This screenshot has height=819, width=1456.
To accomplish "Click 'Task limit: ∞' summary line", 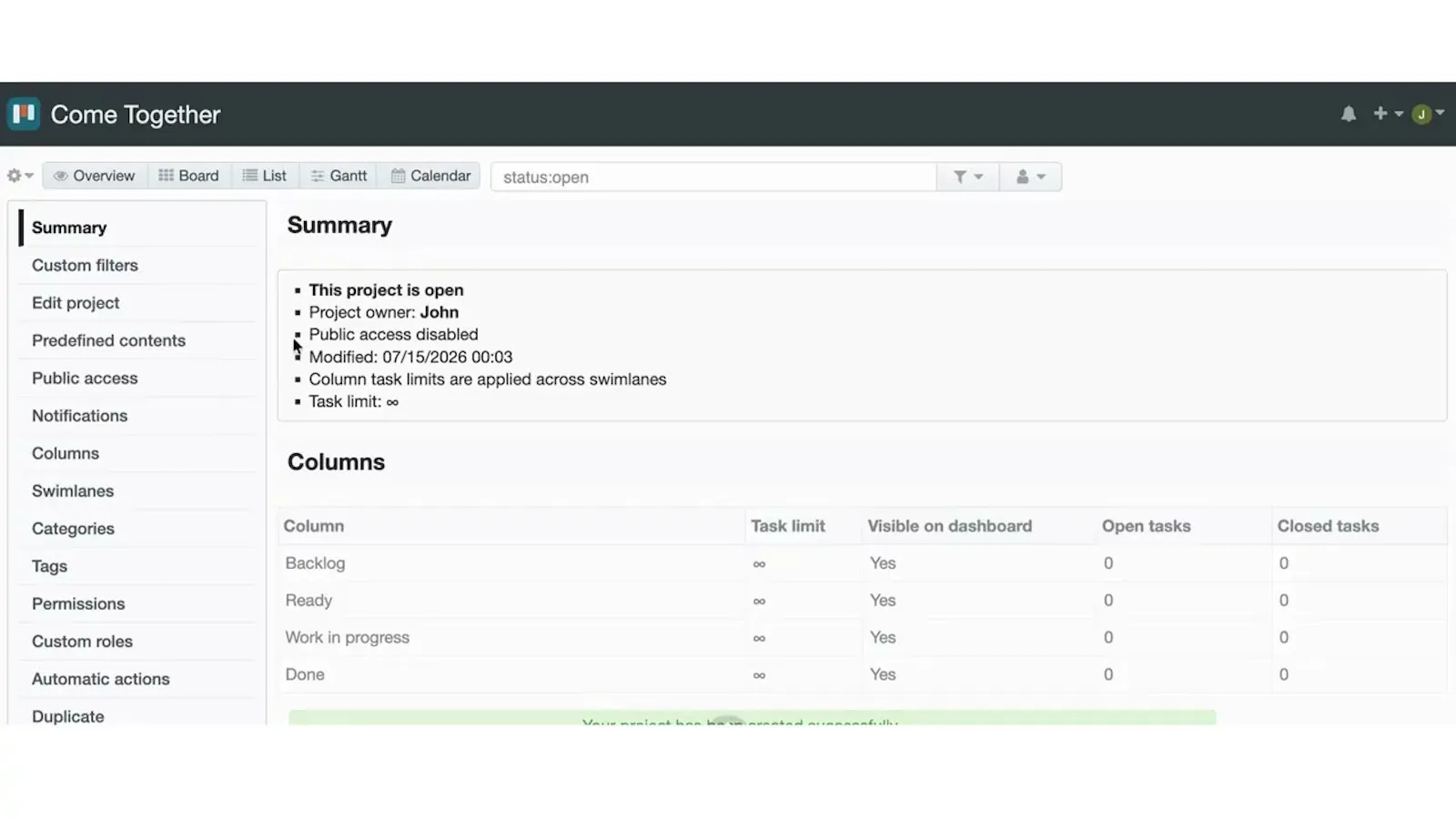I will [x=353, y=401].
